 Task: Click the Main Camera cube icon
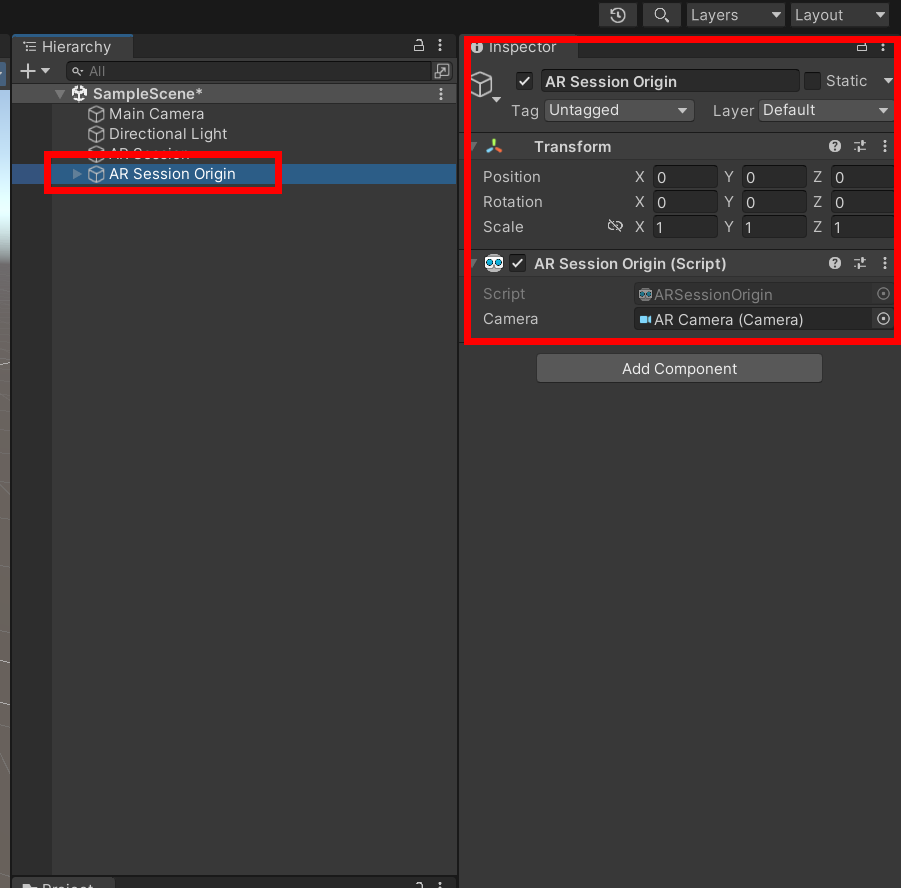coord(96,114)
